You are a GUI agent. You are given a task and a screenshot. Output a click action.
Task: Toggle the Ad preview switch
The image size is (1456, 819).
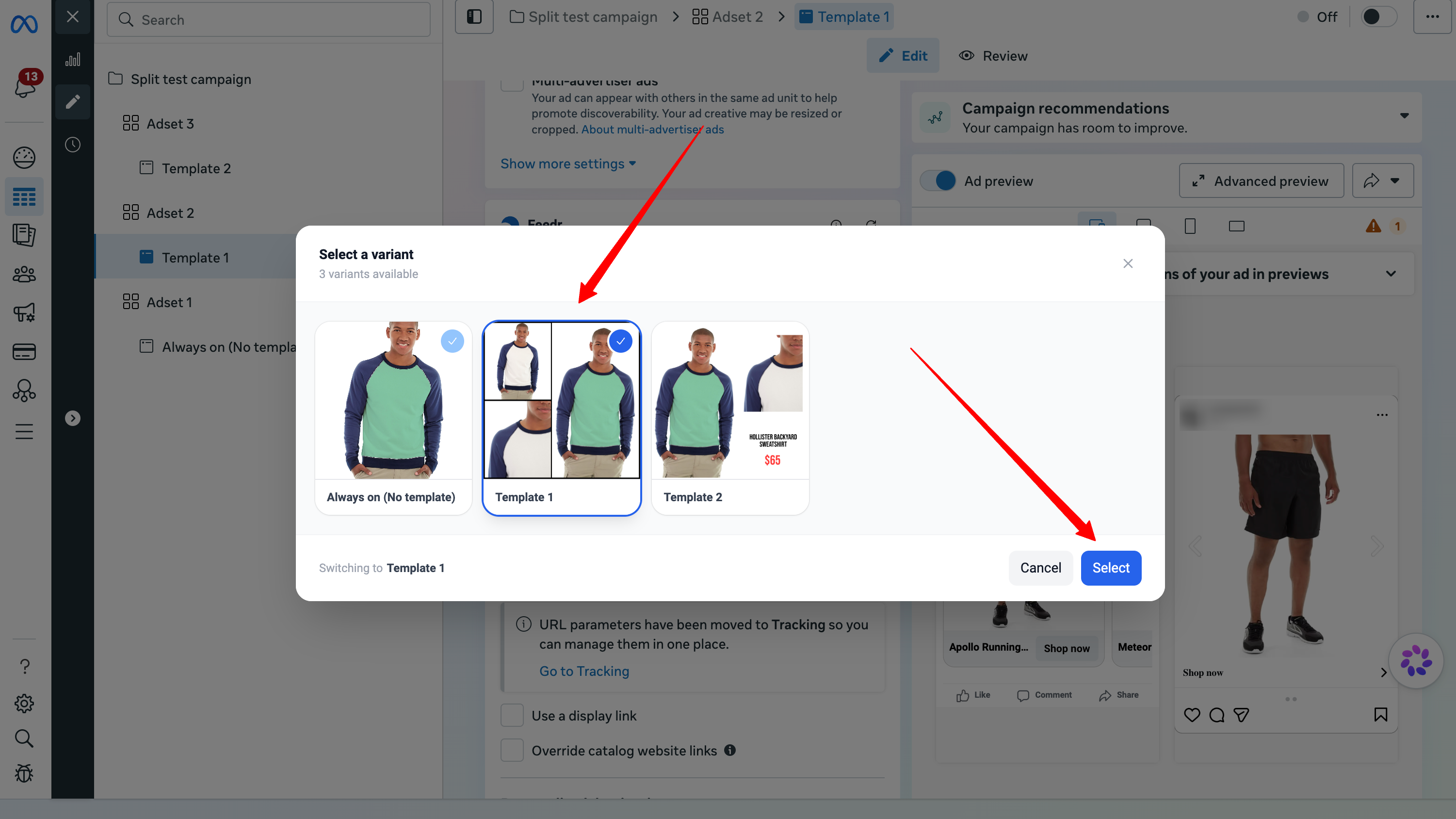pyautogui.click(x=938, y=181)
